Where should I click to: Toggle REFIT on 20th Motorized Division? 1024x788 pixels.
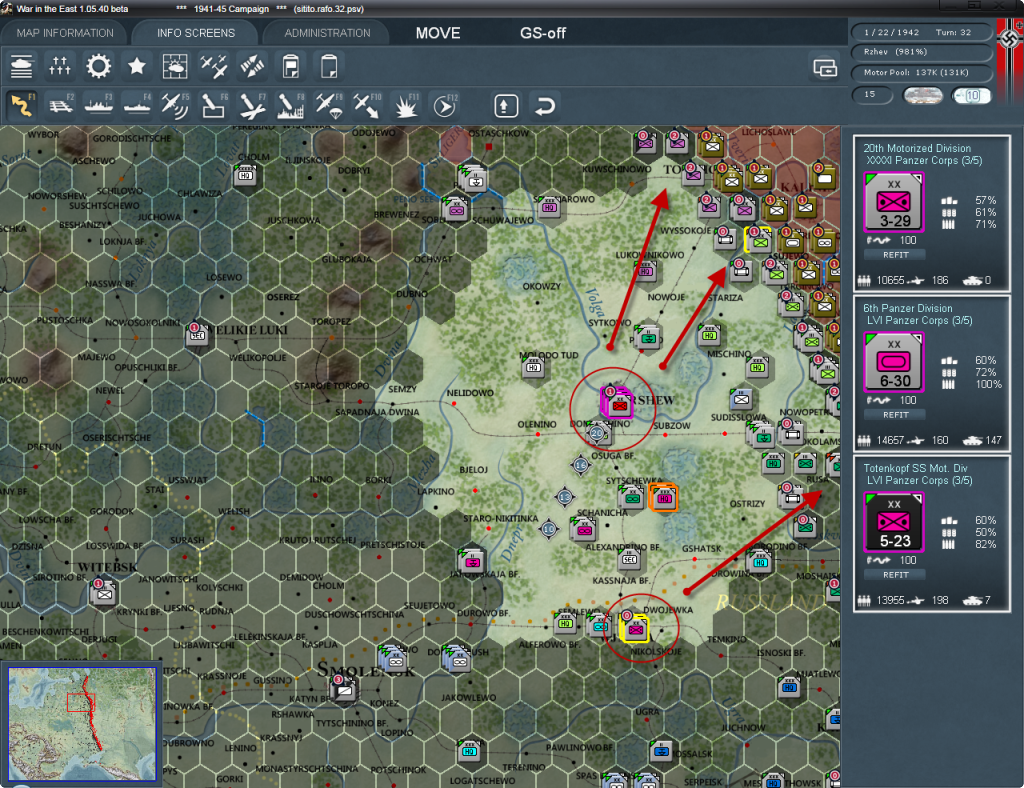[895, 255]
